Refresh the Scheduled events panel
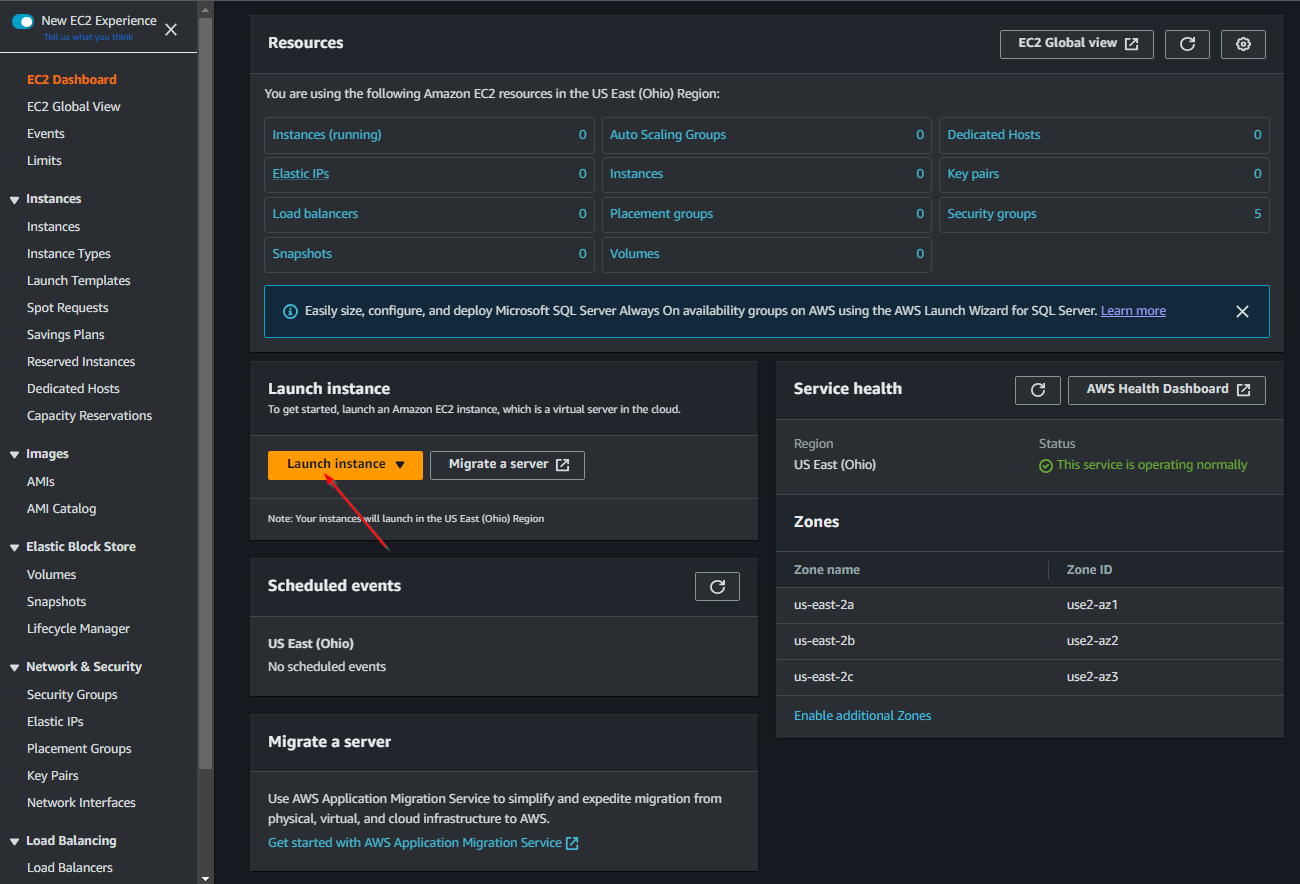Image resolution: width=1300 pixels, height=884 pixels. 717,587
